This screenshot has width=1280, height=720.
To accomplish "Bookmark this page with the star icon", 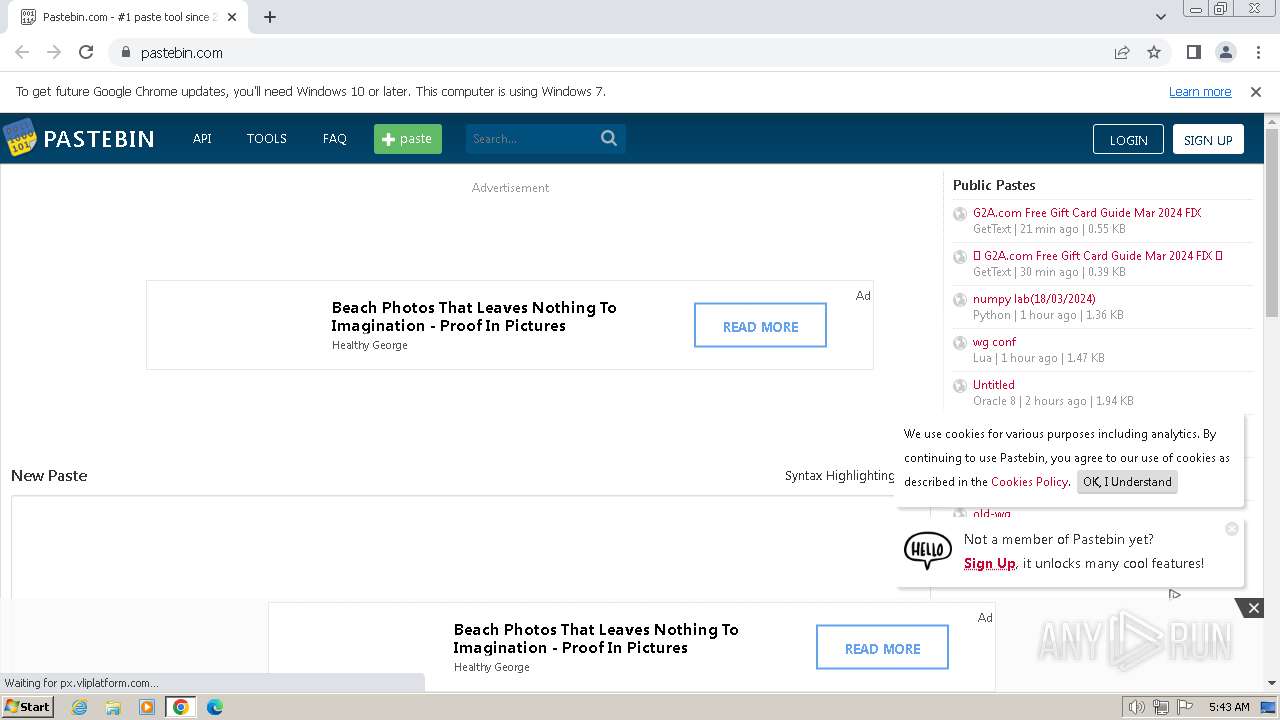I will [1154, 52].
